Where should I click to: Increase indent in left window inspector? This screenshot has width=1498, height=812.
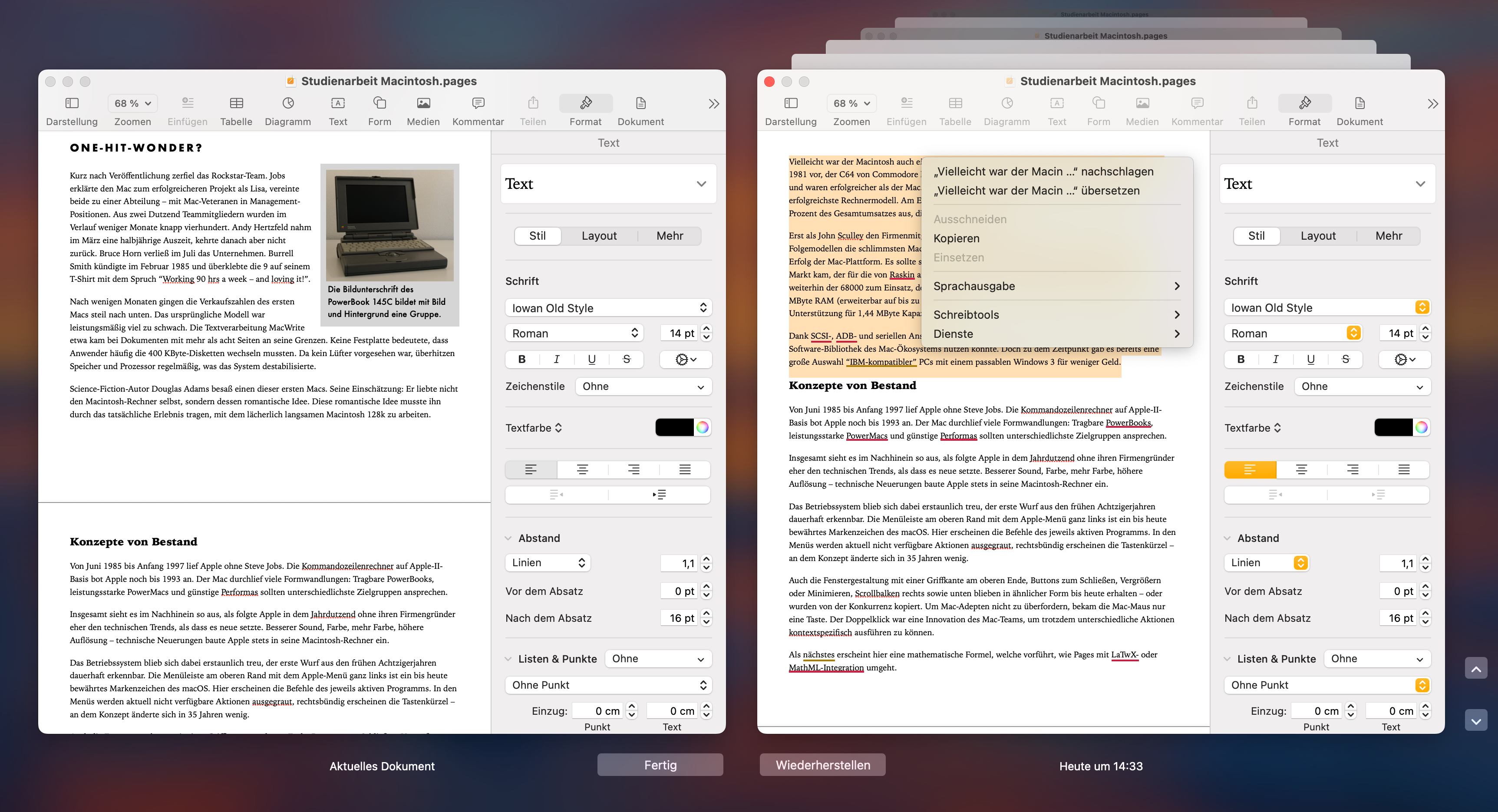(x=660, y=495)
